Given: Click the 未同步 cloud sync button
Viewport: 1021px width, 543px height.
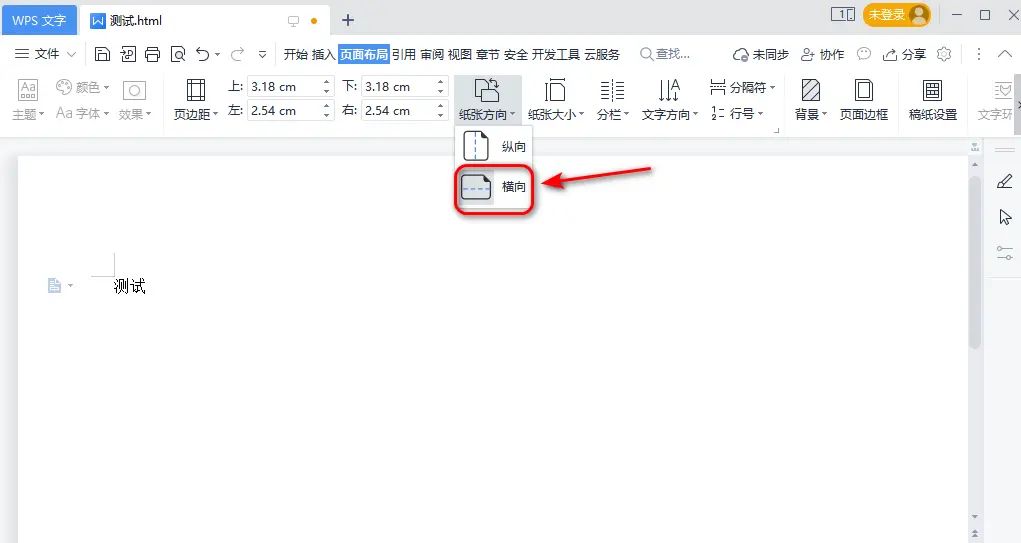Looking at the screenshot, I should 761,55.
